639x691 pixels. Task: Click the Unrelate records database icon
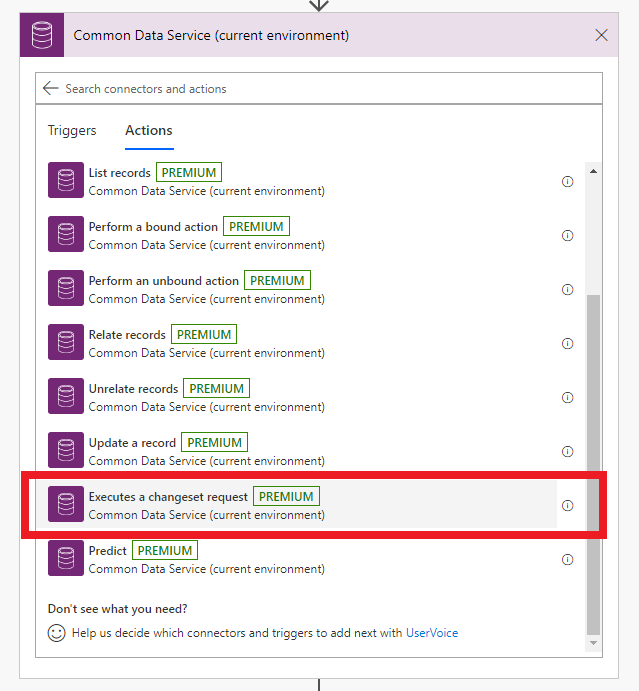coord(66,396)
